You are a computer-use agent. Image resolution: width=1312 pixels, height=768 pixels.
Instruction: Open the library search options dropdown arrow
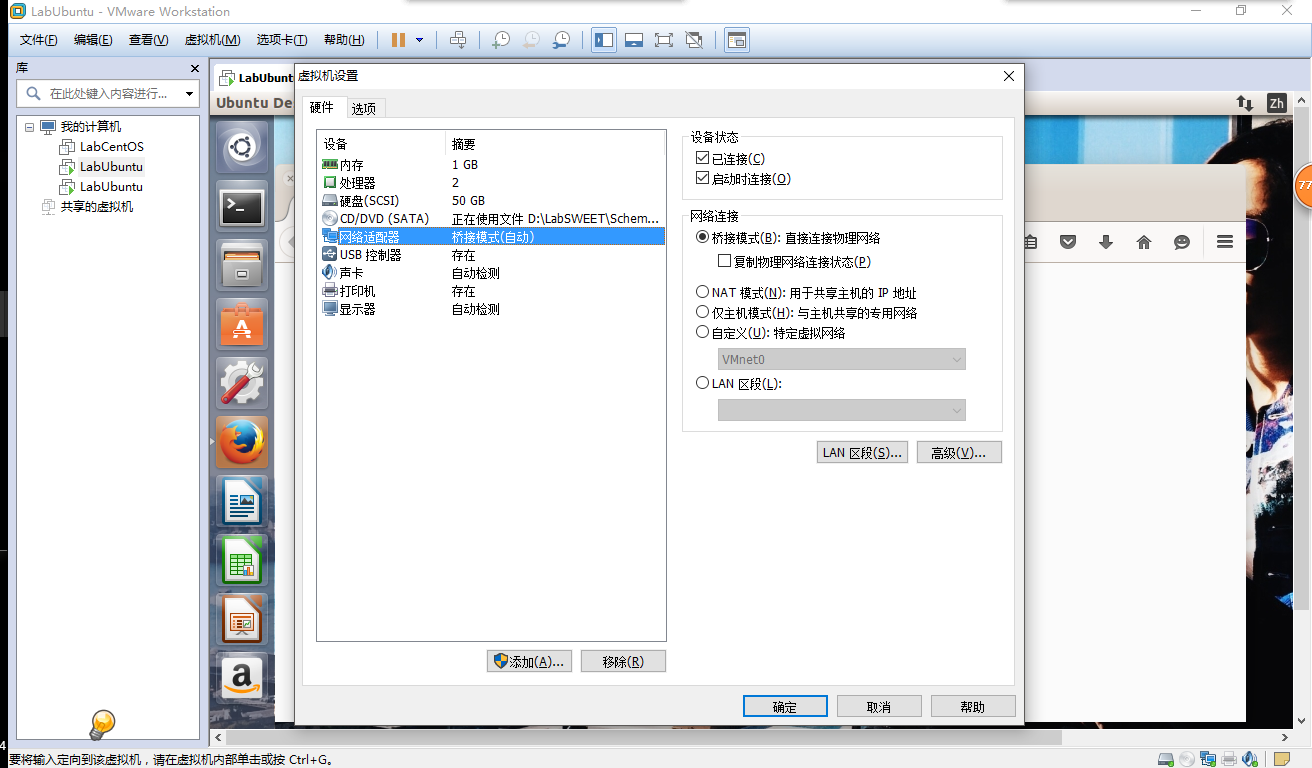click(189, 94)
